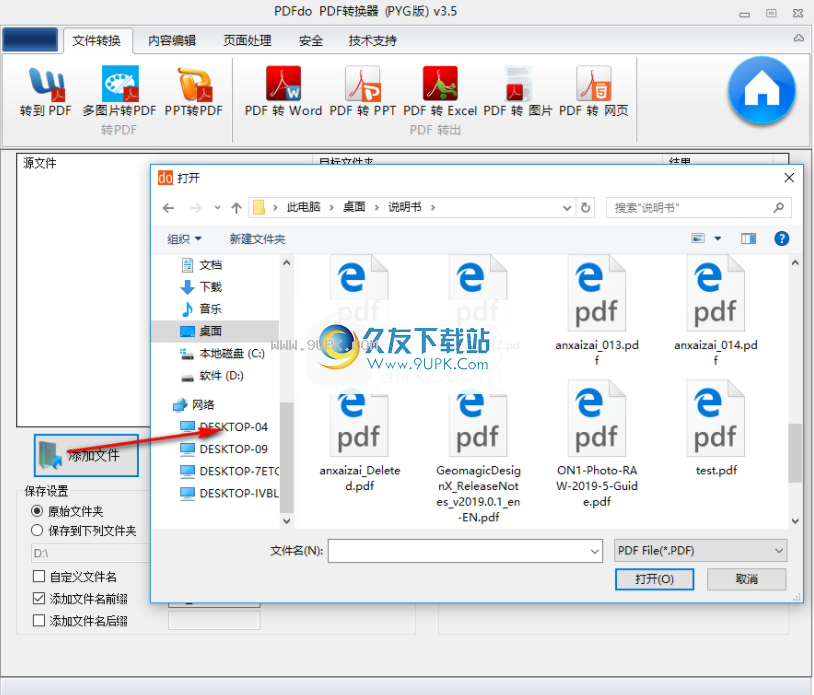Screen dimensions: 814x695
Task: Click the 此电脑 breadcrumb segment
Action: (x=304, y=208)
